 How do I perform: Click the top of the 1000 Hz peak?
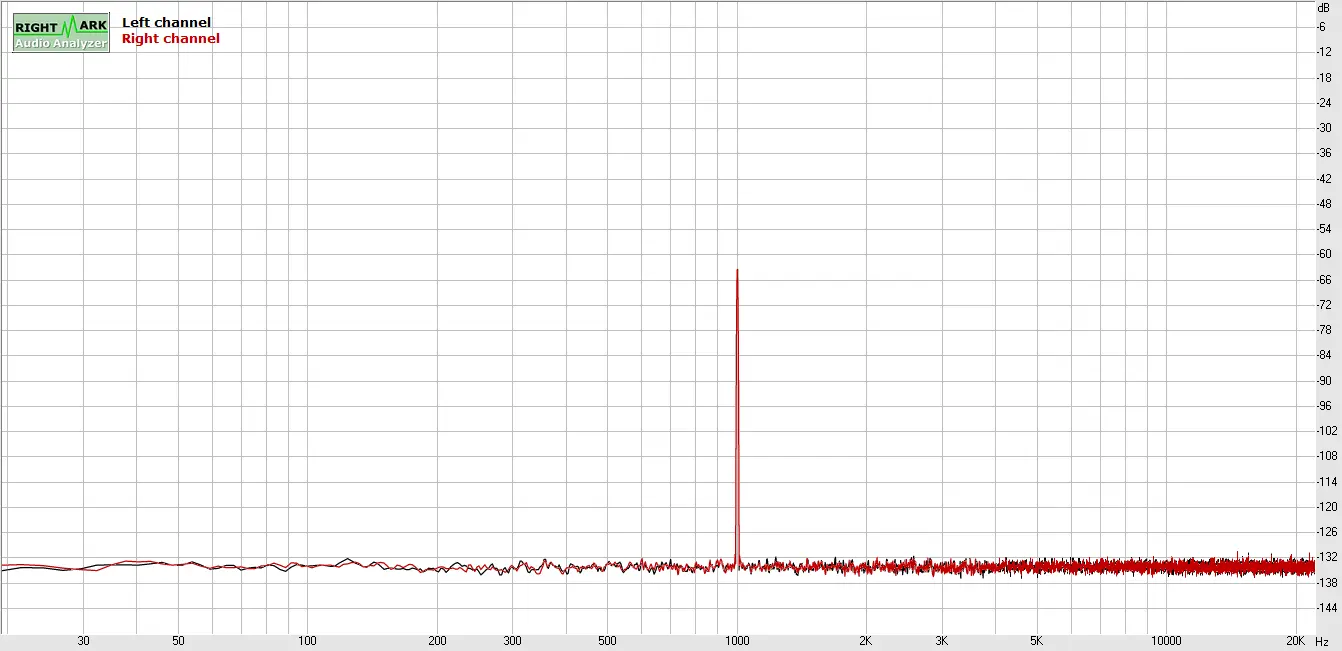[x=737, y=271]
